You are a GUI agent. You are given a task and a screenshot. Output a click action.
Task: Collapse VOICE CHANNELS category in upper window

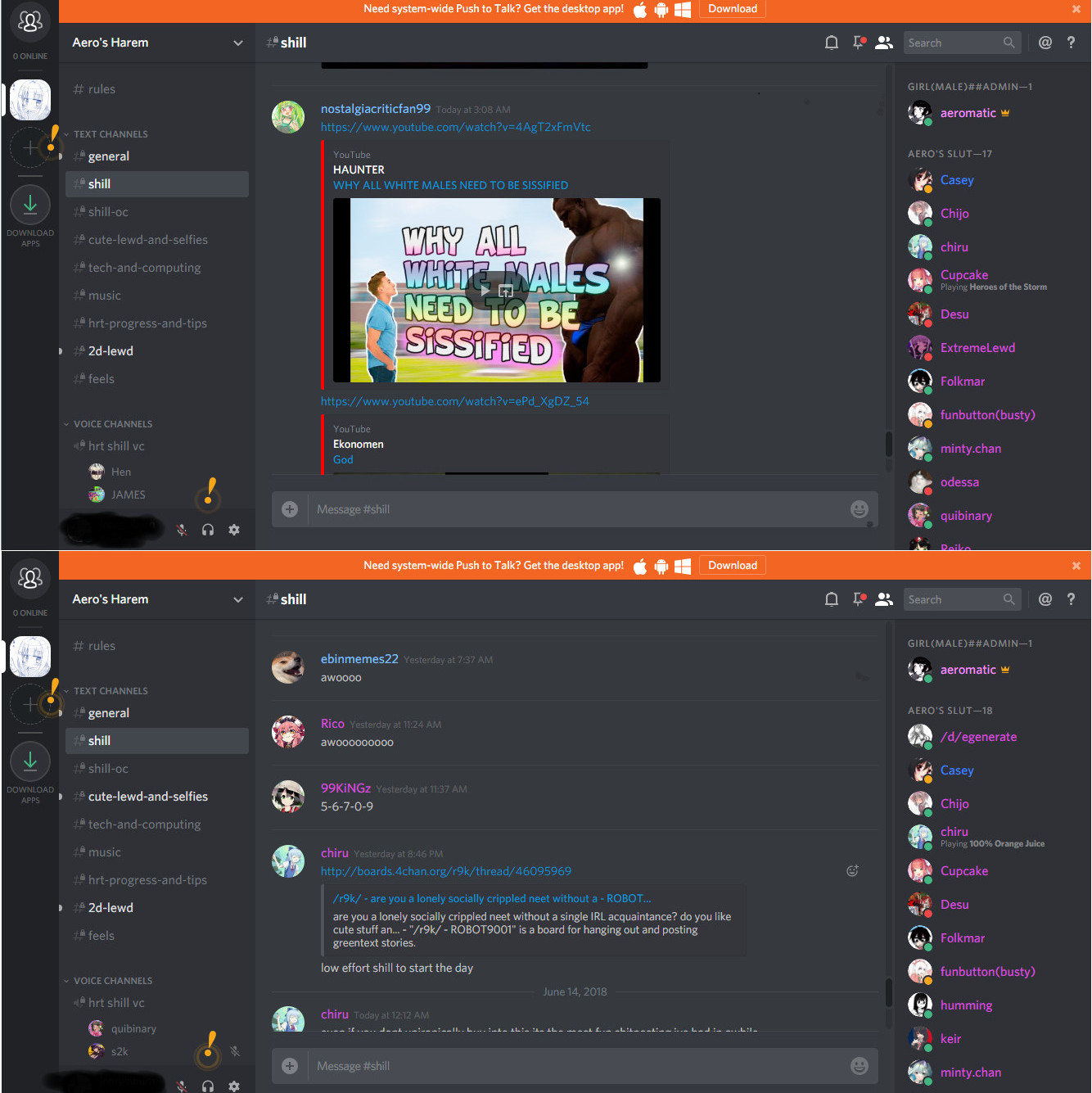108,424
